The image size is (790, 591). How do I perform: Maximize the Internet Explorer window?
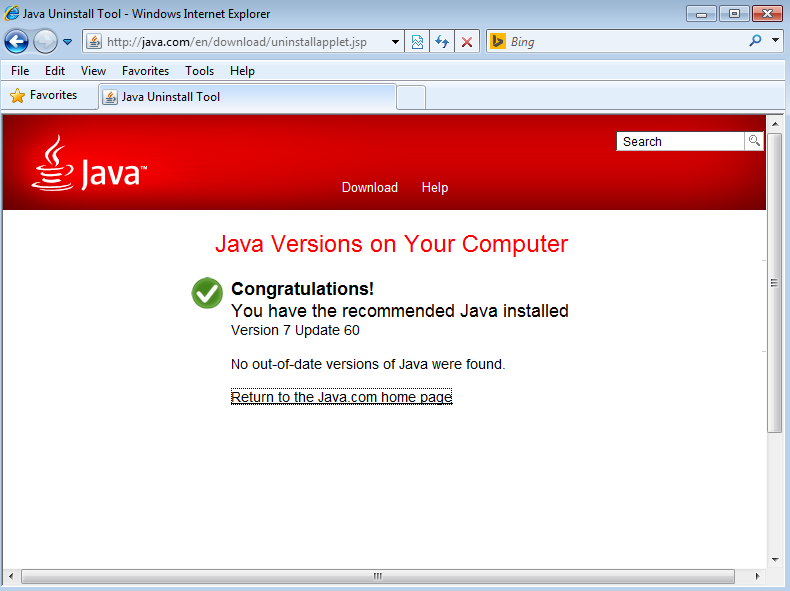734,14
